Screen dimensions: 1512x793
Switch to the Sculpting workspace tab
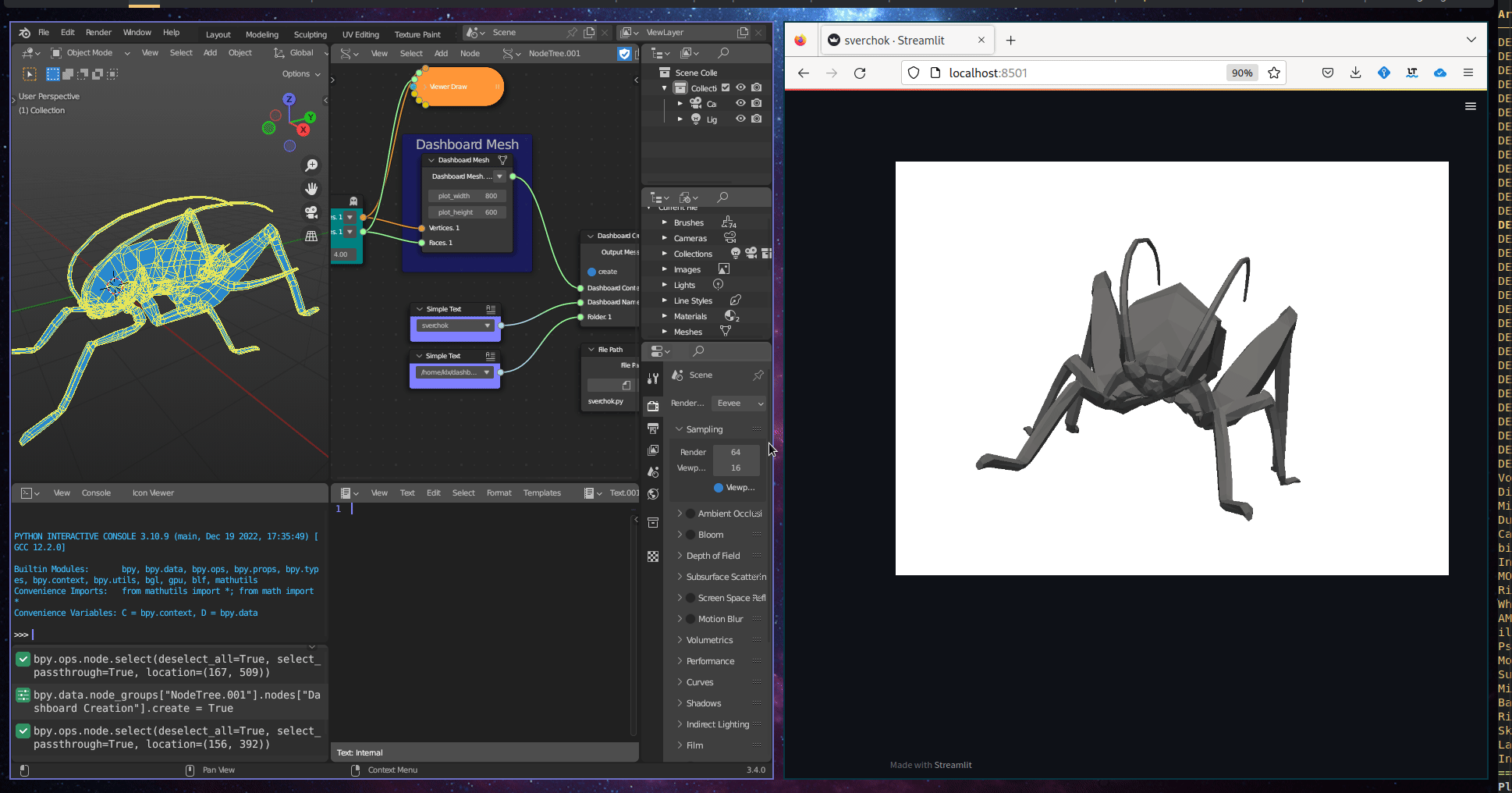point(310,34)
